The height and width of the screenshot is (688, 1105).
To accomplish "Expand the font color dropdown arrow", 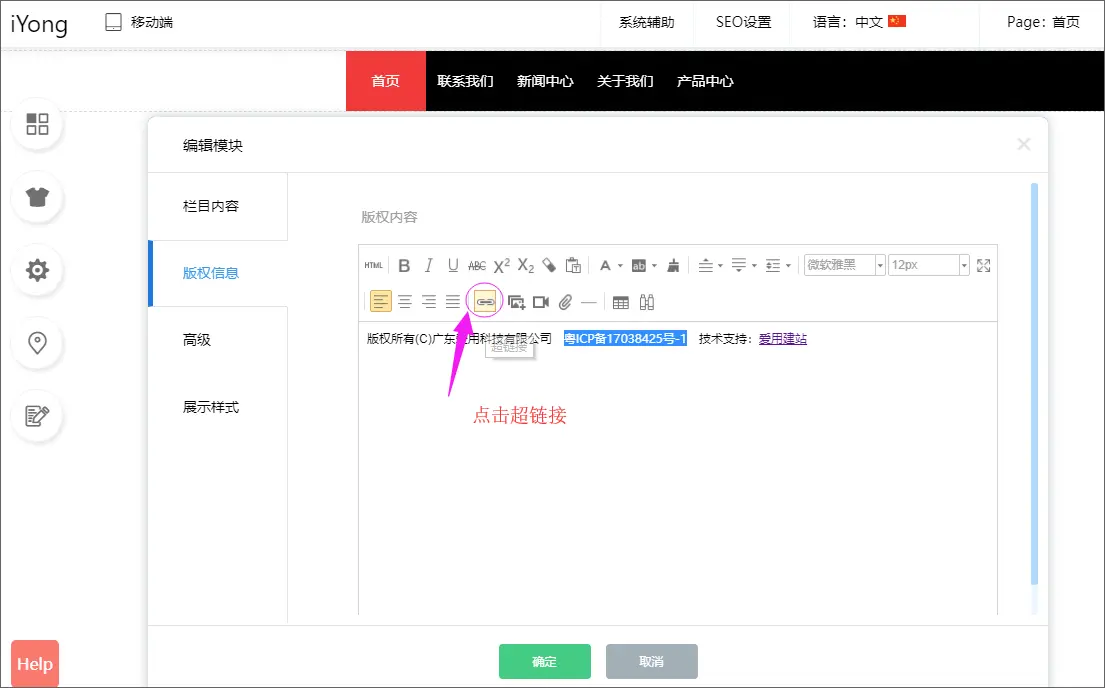I will pos(620,266).
